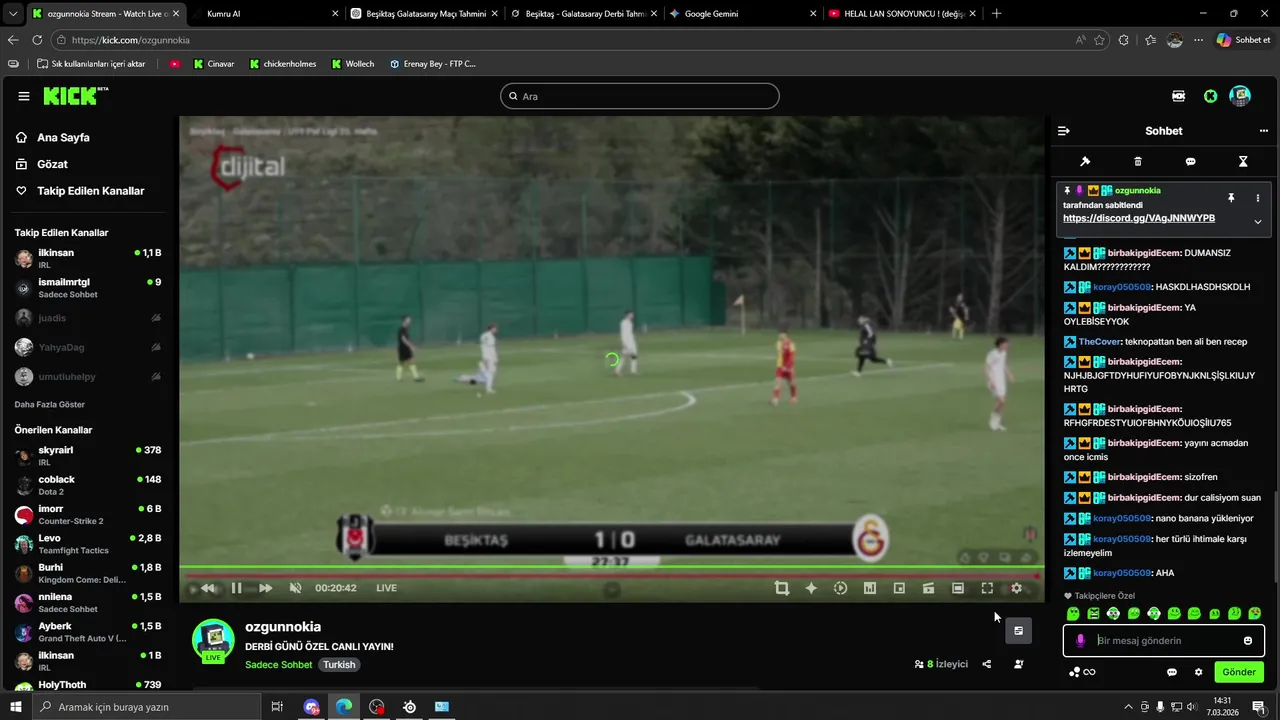The width and height of the screenshot is (1280, 720).
Task: Click the speech bubble chat mode icon
Action: [1190, 161]
